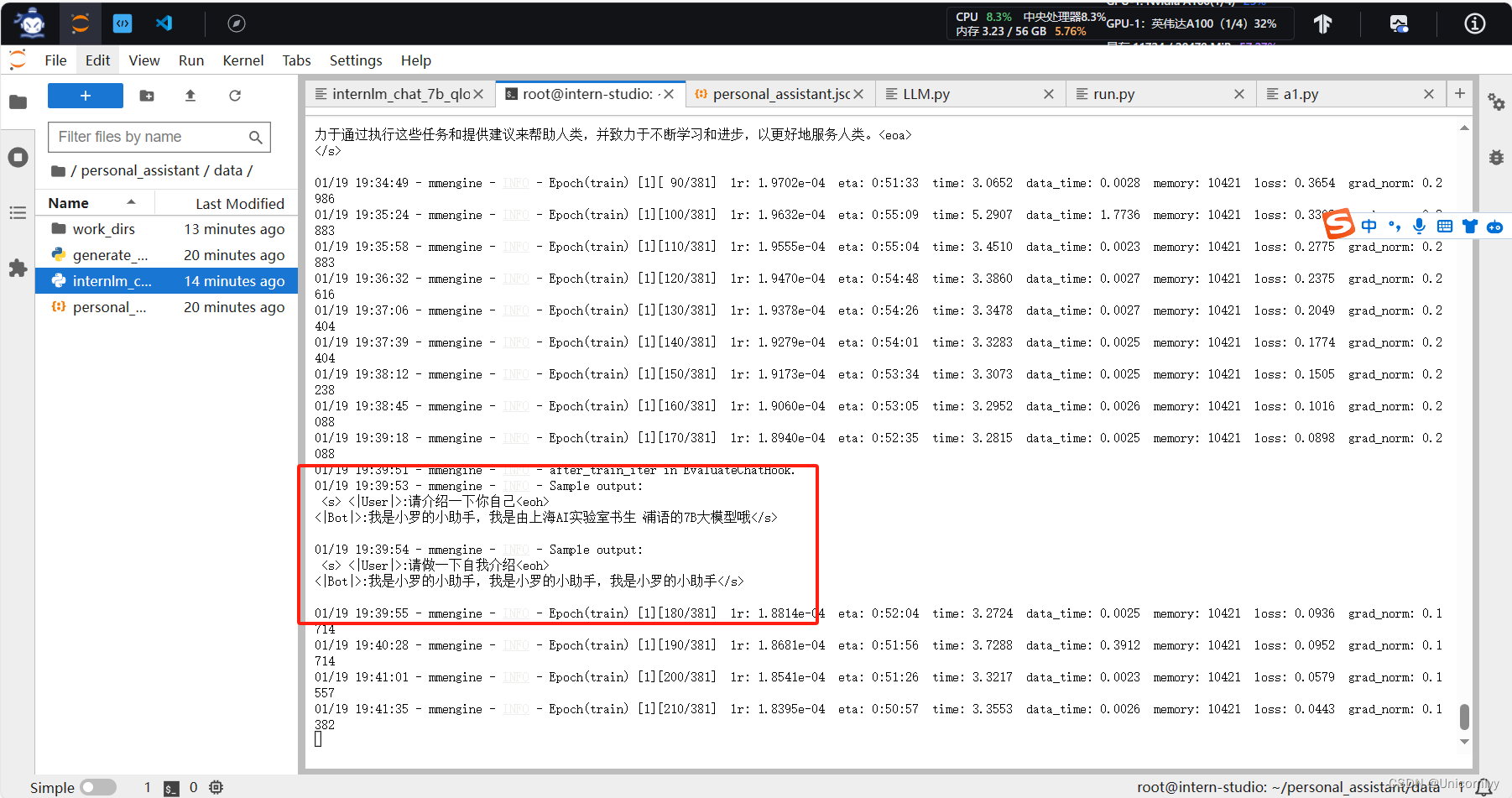
Task: Click the terminal scroll up arrow
Action: point(1464,128)
